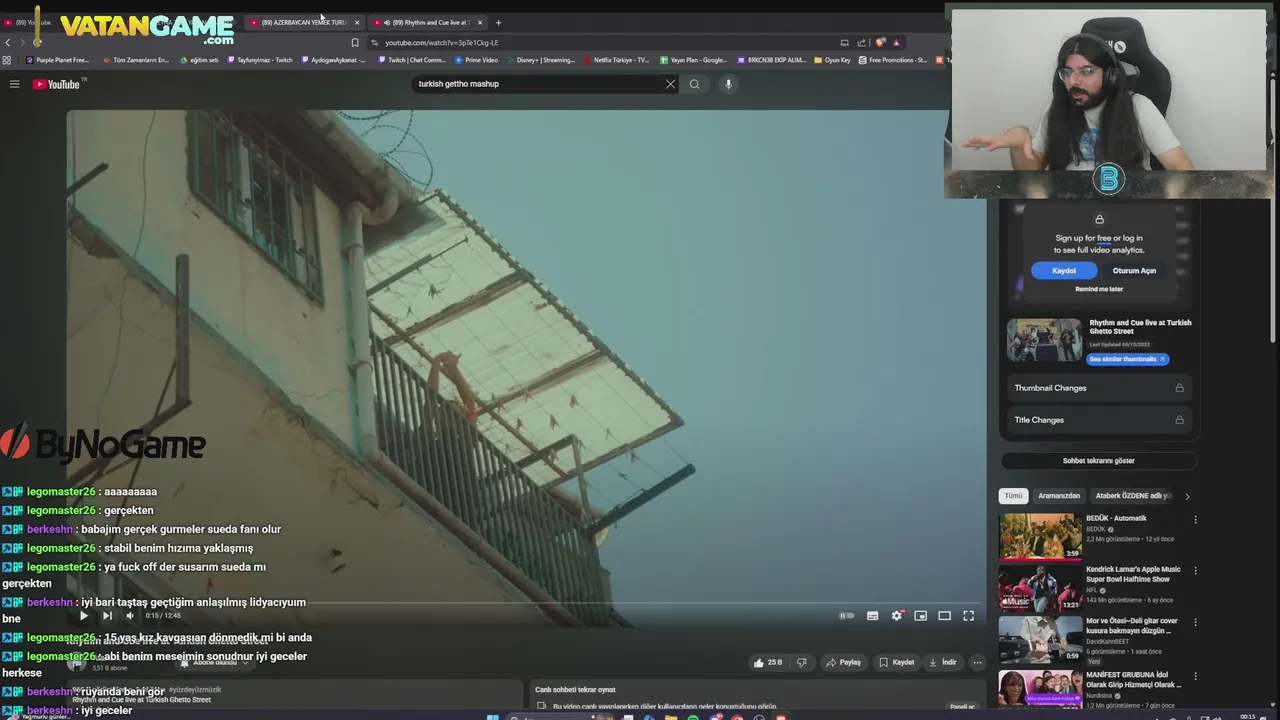Open more actions three-dot menu under video
1280x720 pixels.
(x=977, y=662)
